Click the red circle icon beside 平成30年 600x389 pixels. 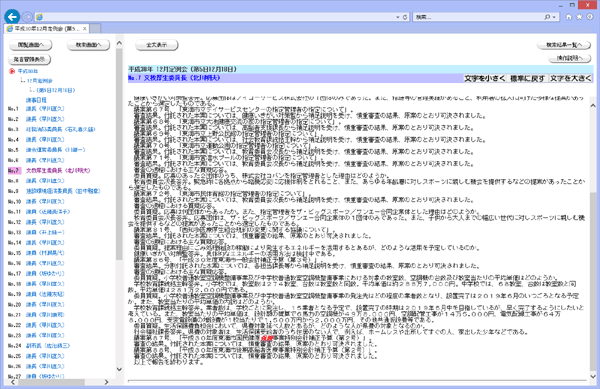click(x=12, y=71)
